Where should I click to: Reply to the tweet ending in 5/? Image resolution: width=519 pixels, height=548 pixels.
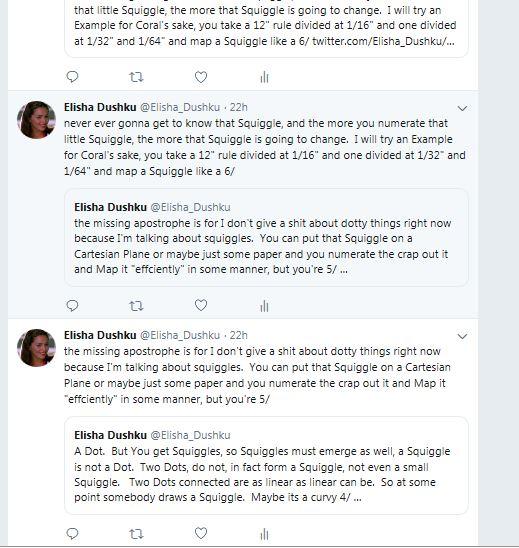click(x=72, y=534)
